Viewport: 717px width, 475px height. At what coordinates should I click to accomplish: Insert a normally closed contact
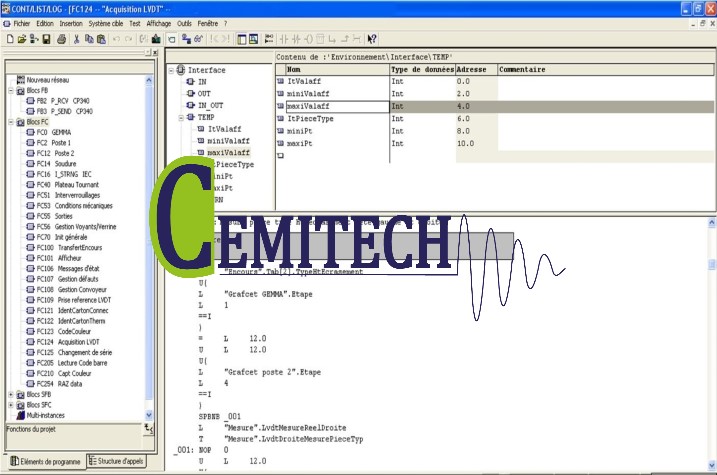click(x=296, y=39)
